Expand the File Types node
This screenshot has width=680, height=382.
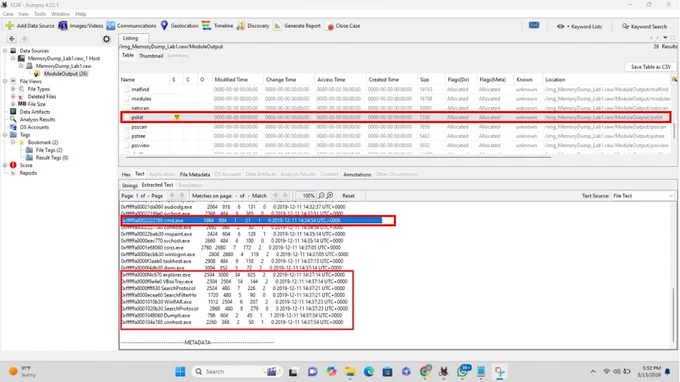click(x=13, y=89)
